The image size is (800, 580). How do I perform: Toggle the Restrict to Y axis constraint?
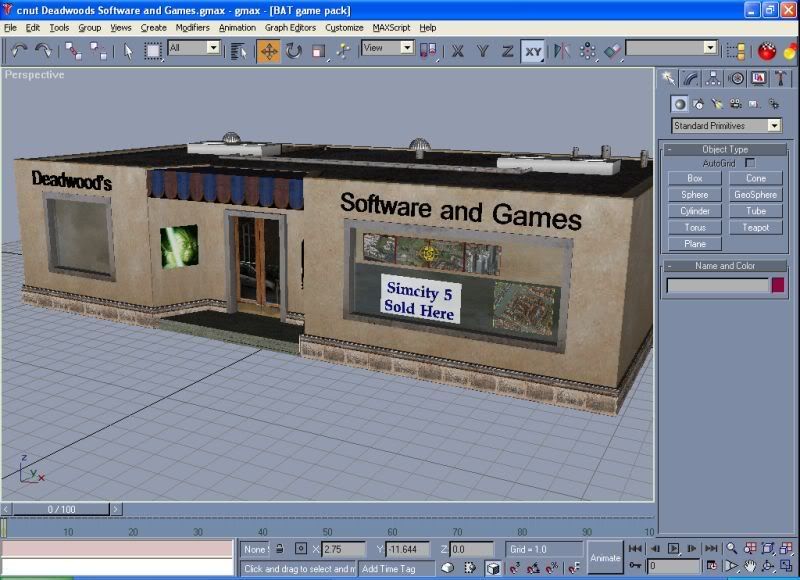(x=482, y=51)
